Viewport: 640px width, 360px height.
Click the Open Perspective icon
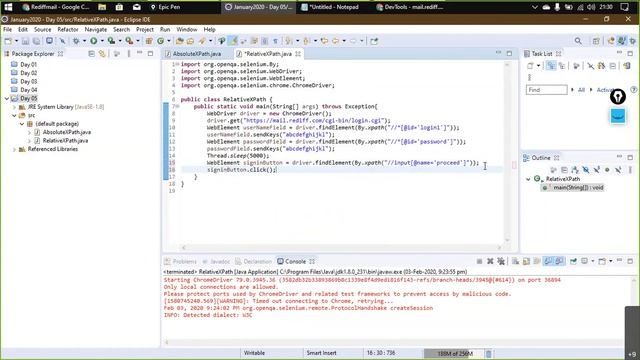click(596, 41)
